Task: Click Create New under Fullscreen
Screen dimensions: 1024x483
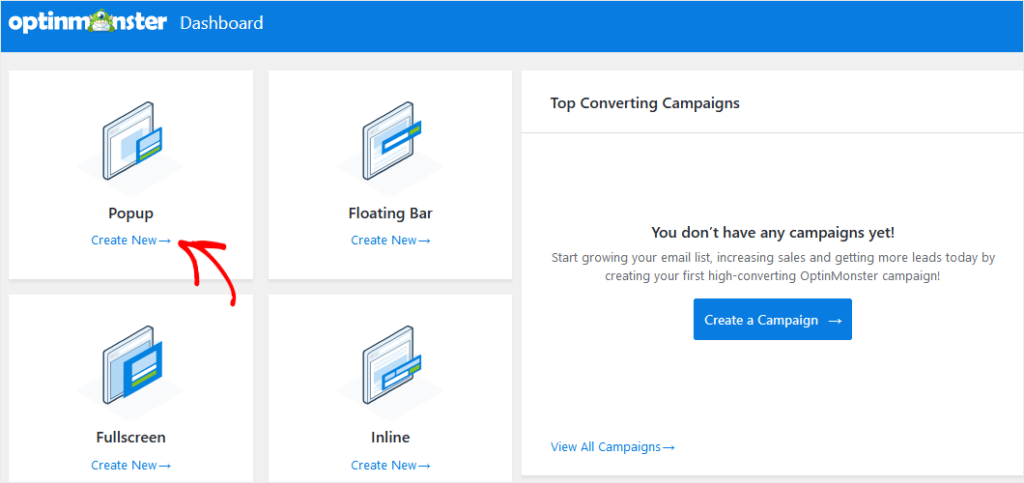Action: 131,465
